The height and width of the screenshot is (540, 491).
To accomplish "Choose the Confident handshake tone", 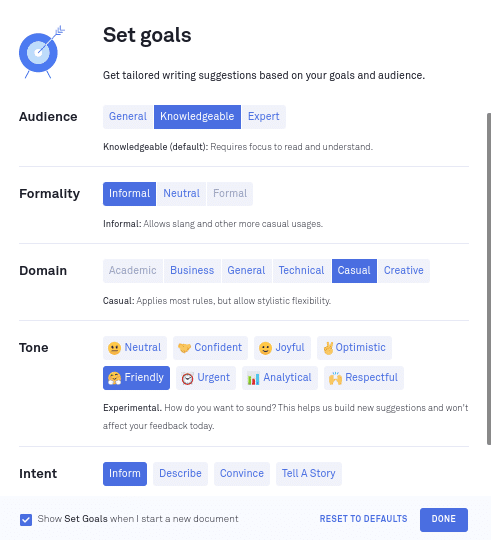I will [210, 348].
